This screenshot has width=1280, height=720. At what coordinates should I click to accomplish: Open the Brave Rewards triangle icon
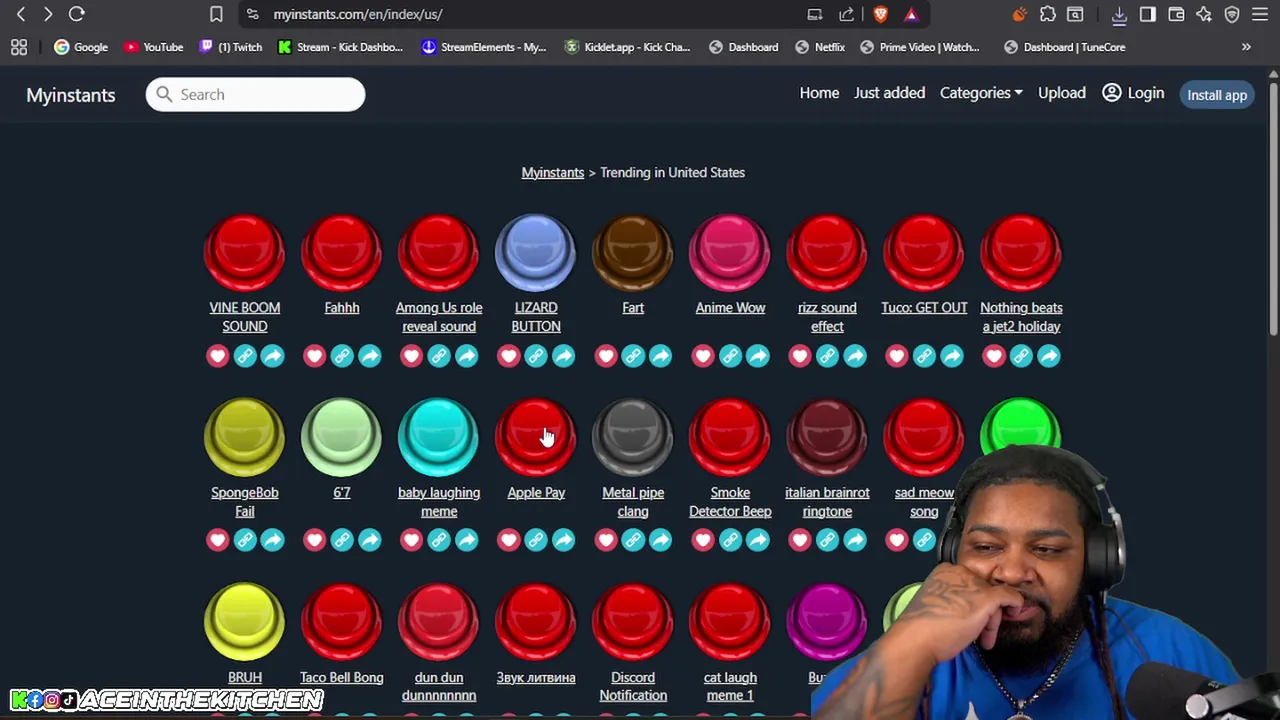[x=911, y=14]
